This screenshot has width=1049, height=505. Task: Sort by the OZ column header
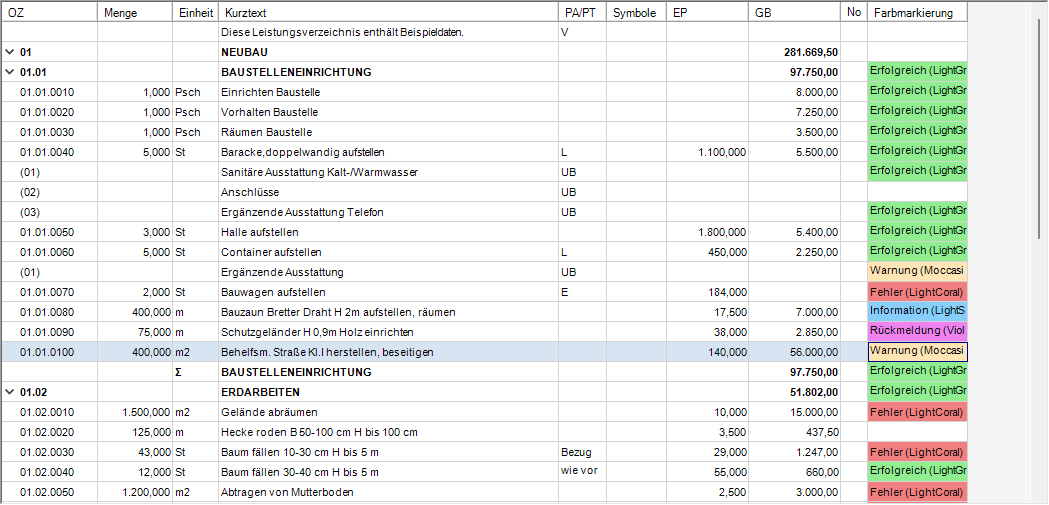coord(50,13)
